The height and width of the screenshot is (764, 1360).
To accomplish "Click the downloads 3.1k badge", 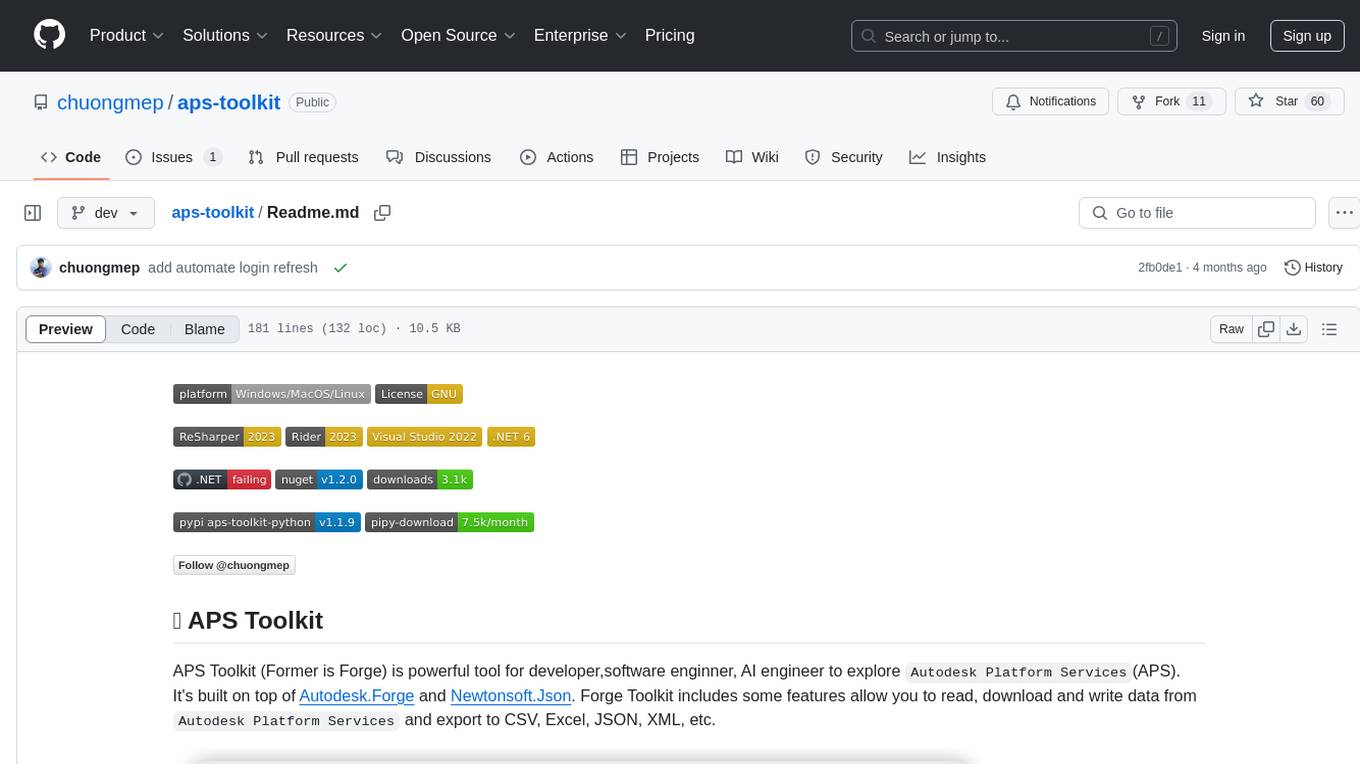I will (420, 480).
